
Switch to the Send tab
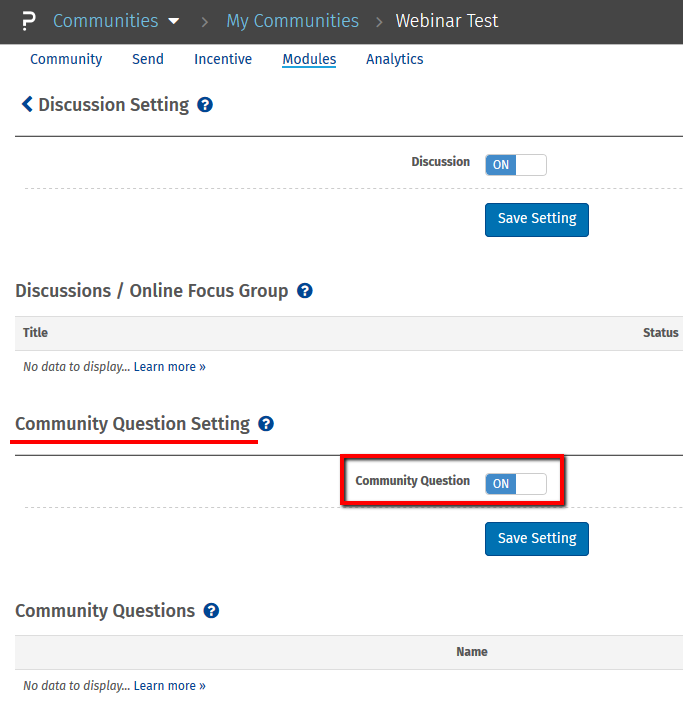[x=148, y=59]
